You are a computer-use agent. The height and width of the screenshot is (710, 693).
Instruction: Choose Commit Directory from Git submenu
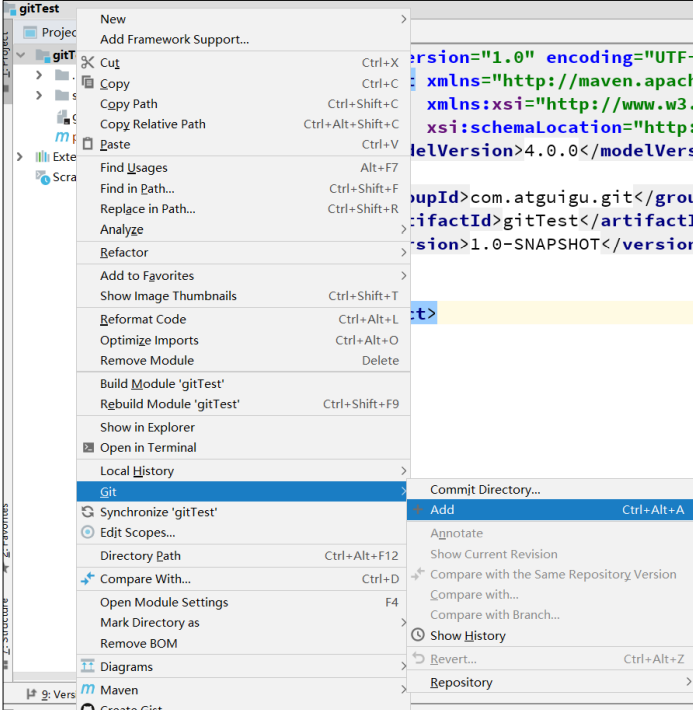[x=484, y=490]
